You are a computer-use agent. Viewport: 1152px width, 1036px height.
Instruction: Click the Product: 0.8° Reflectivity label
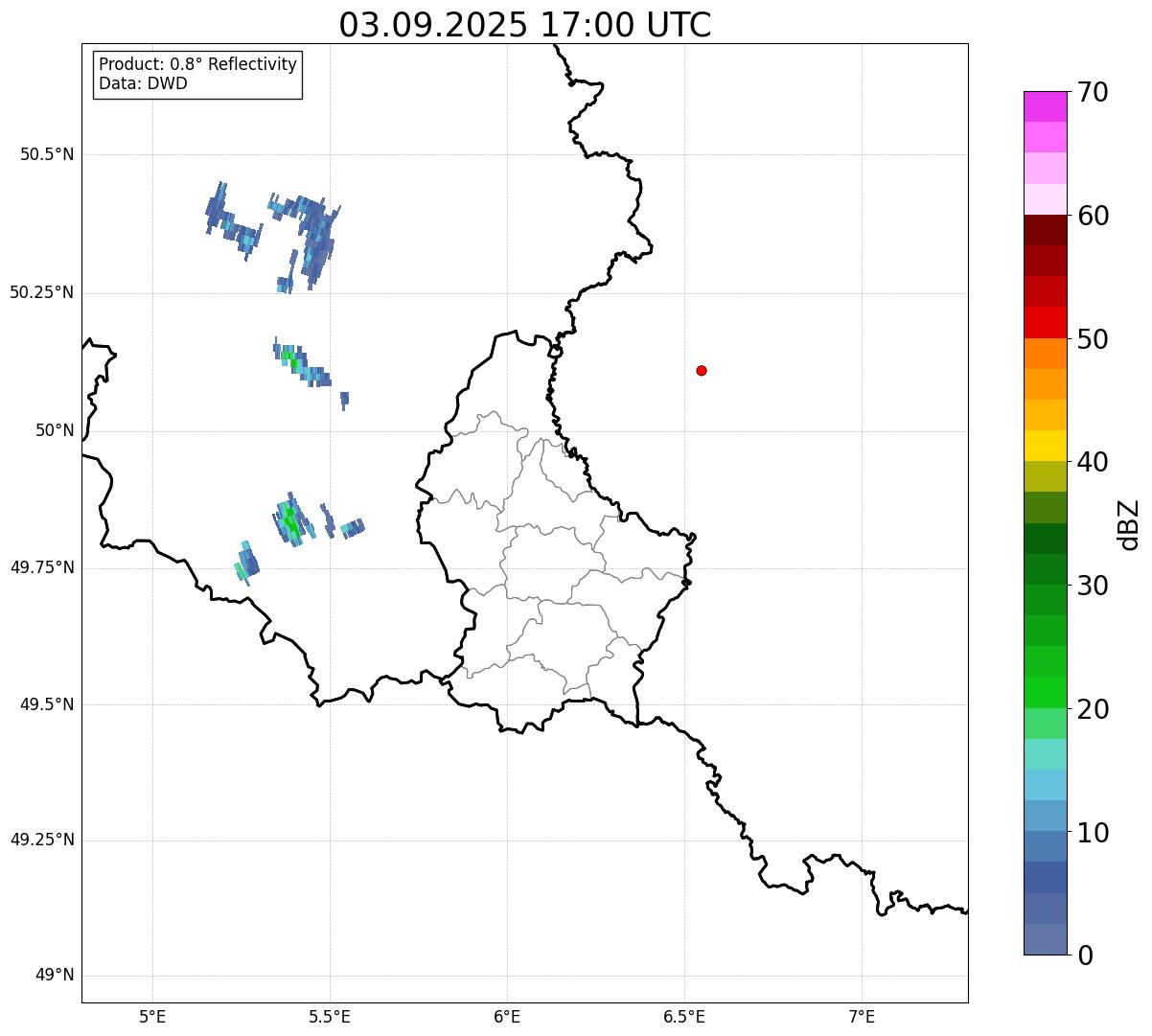(198, 64)
